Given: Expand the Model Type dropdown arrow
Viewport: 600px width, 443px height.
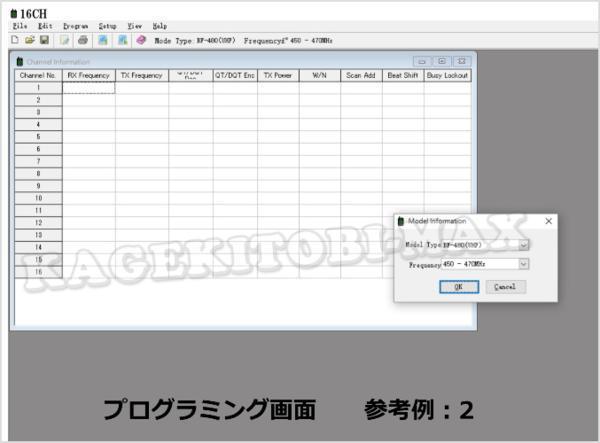Looking at the screenshot, I should [524, 245].
